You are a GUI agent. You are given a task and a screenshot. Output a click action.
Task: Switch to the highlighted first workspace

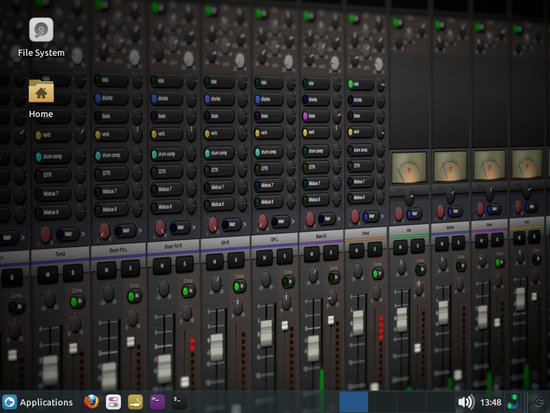tap(354, 402)
